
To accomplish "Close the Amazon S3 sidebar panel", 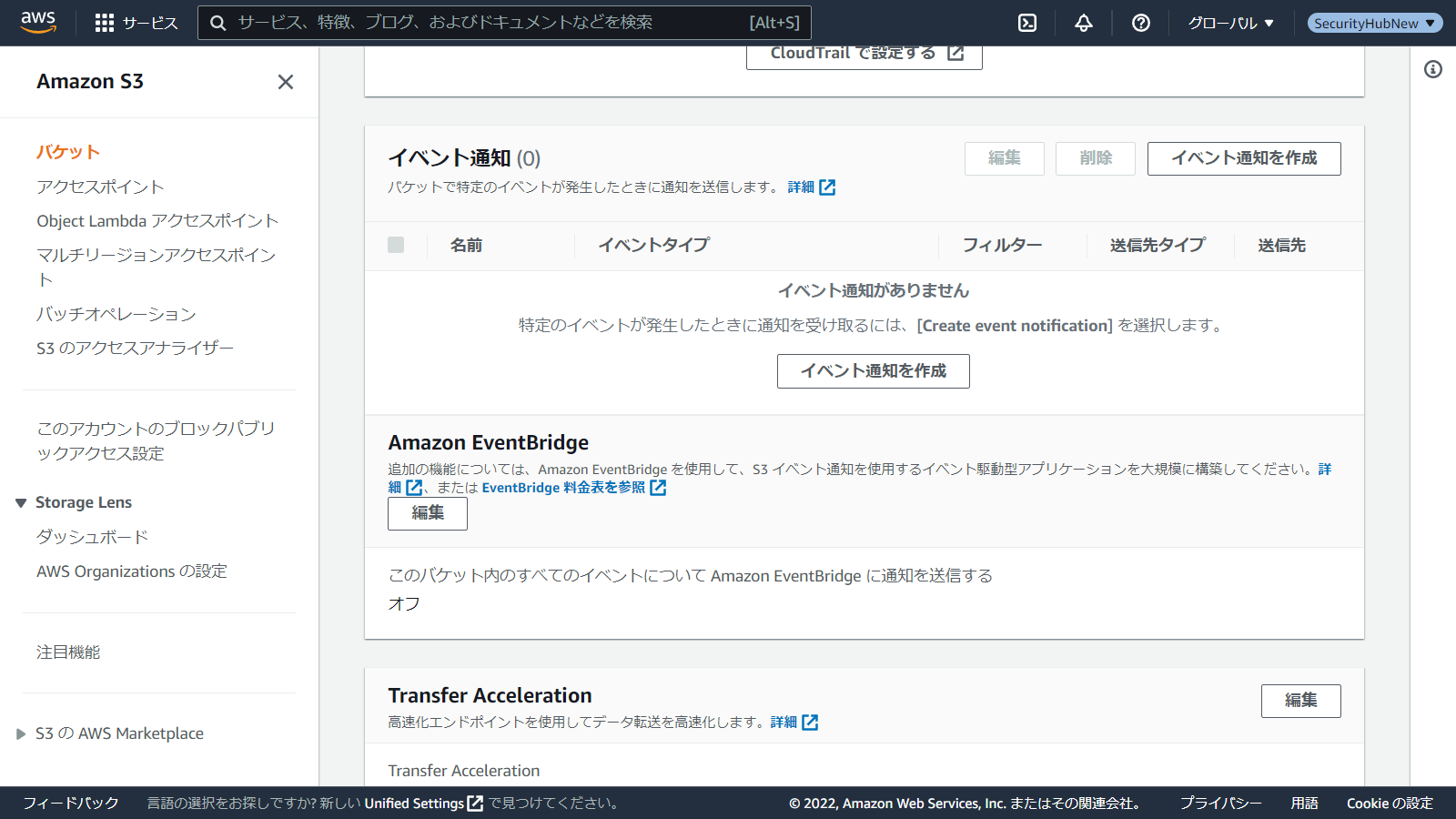I will pos(285,82).
